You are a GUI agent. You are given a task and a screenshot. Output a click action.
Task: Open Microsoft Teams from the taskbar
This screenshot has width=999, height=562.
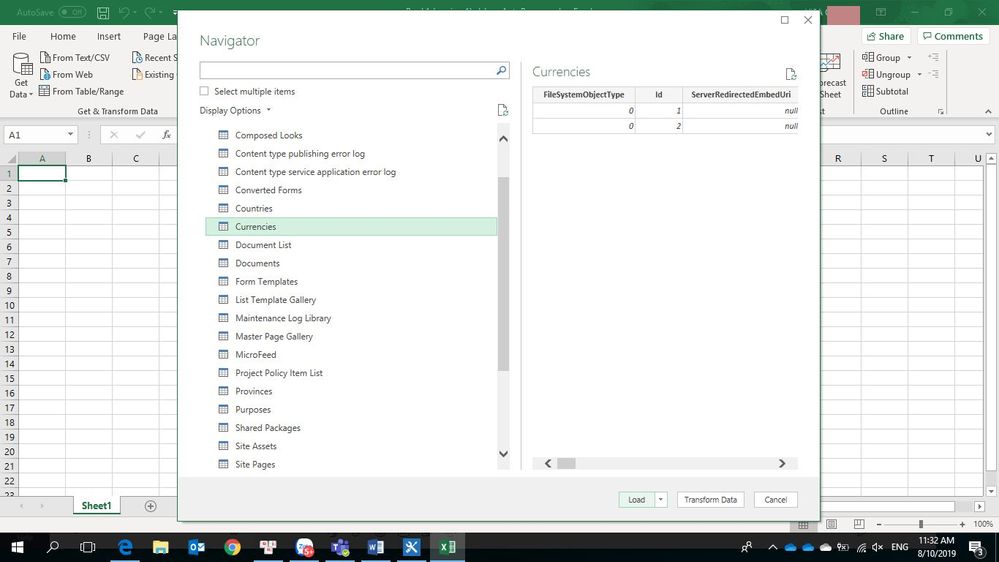point(340,547)
